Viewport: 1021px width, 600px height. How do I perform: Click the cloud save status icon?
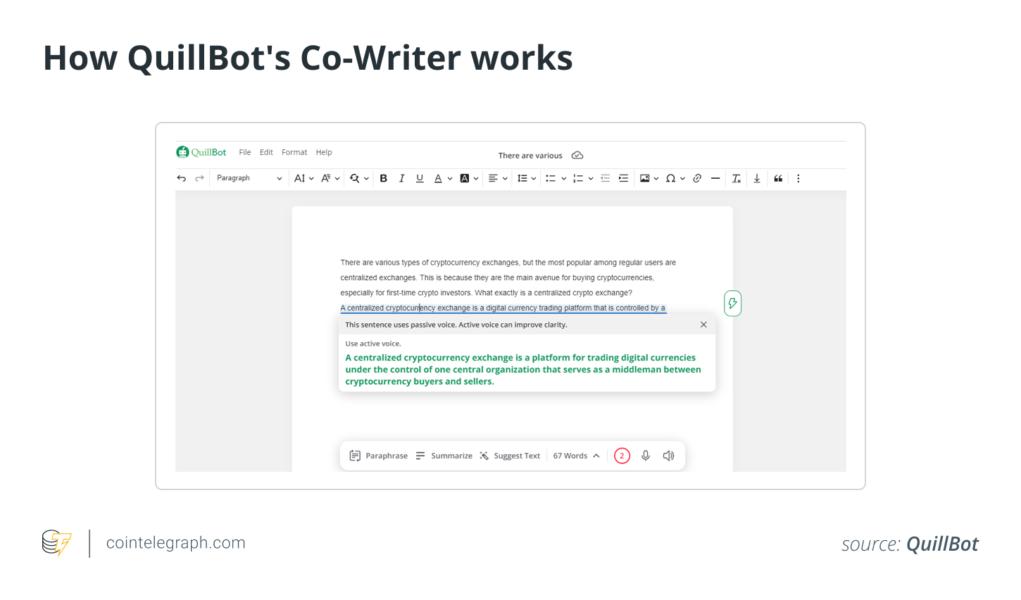(578, 155)
